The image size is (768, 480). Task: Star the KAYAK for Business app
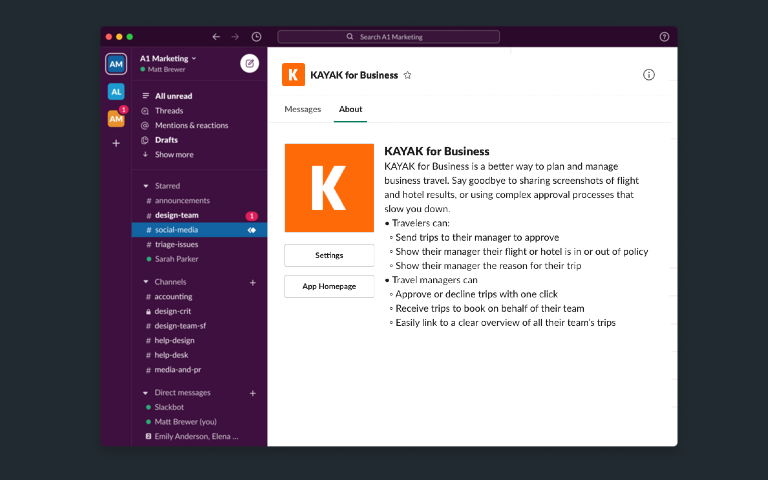[x=407, y=75]
